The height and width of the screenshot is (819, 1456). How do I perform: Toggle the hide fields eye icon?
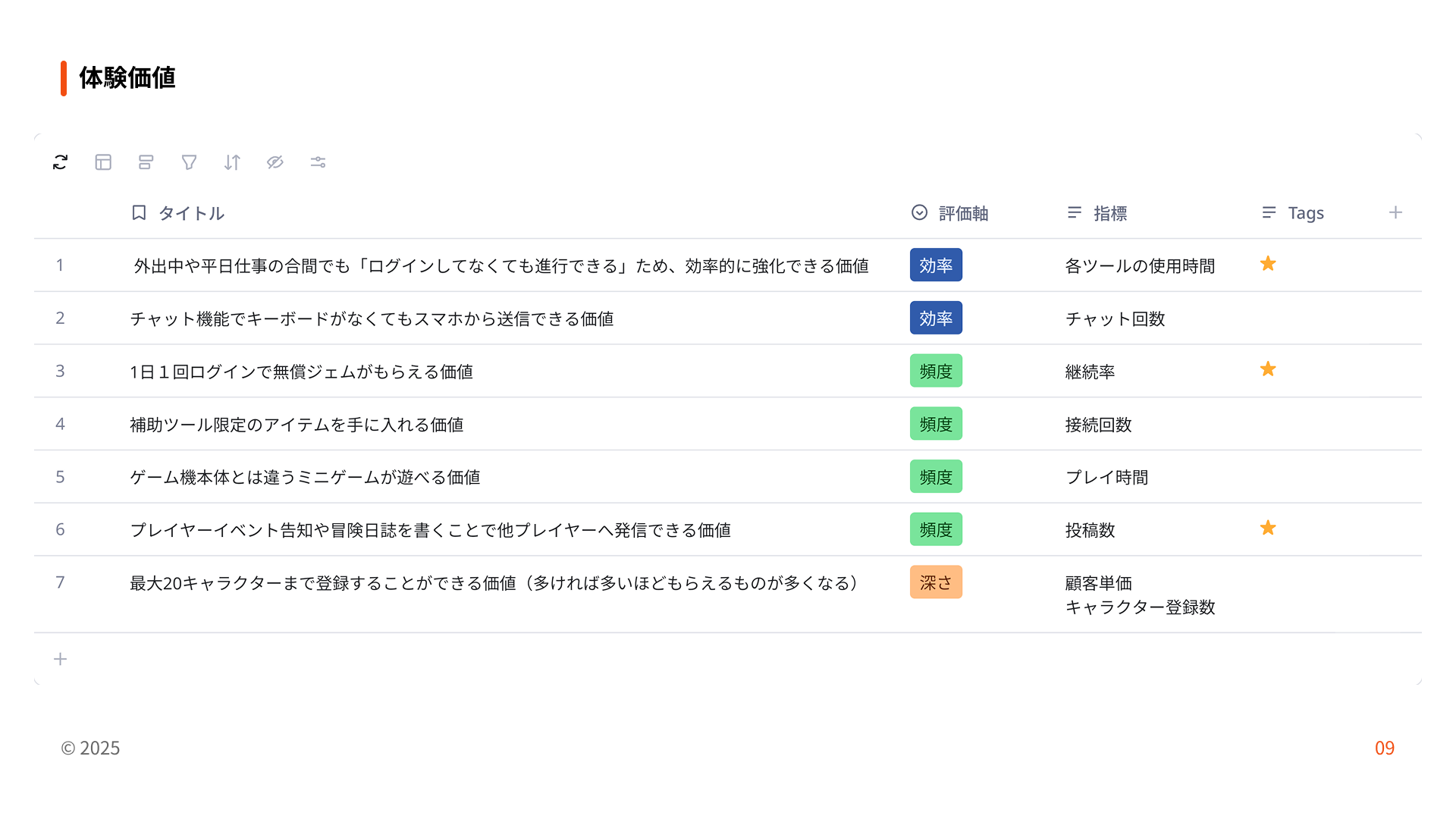[275, 162]
